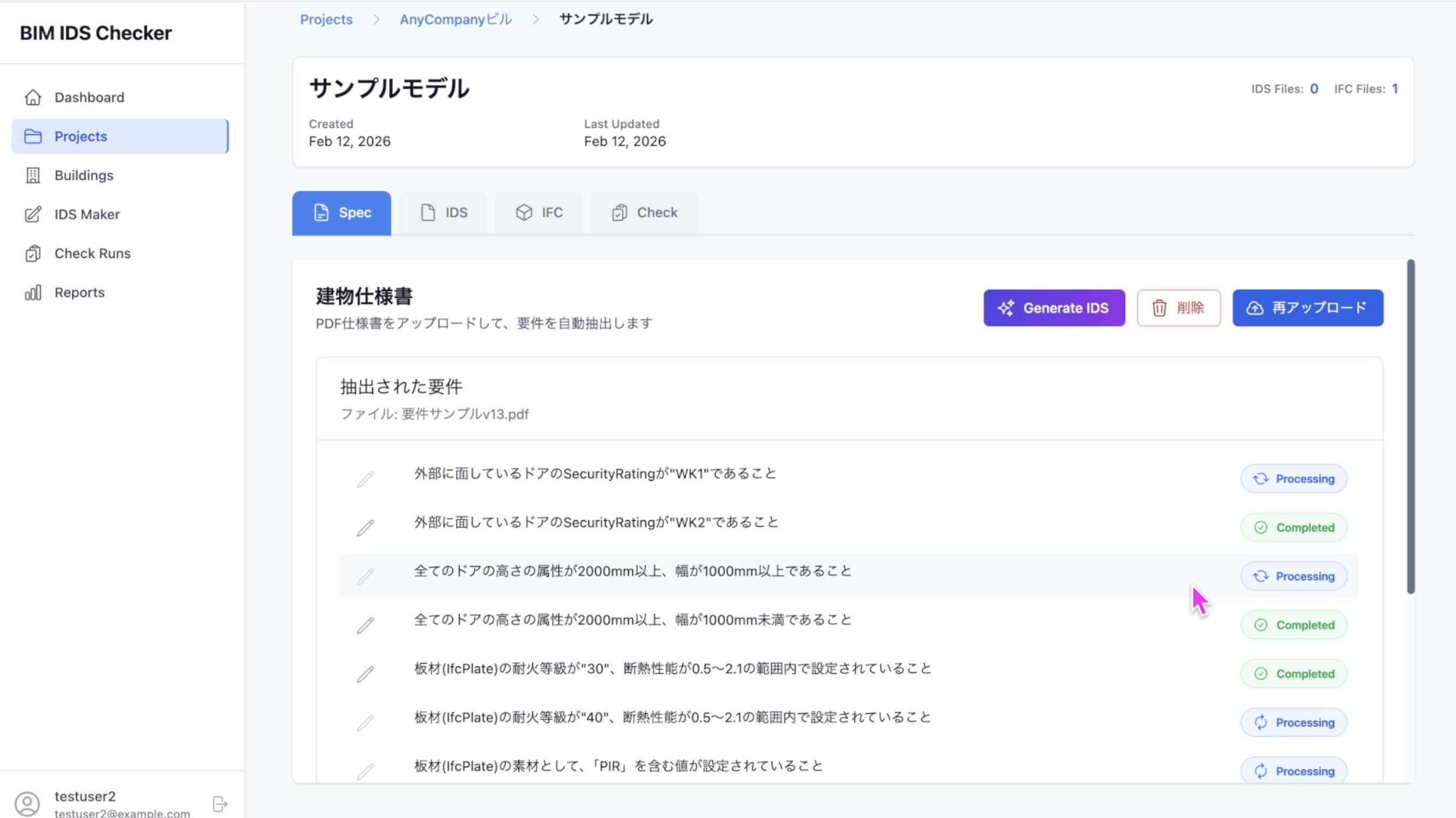
Task: Click the IDS Maker pencil-square icon
Action: [x=33, y=214]
